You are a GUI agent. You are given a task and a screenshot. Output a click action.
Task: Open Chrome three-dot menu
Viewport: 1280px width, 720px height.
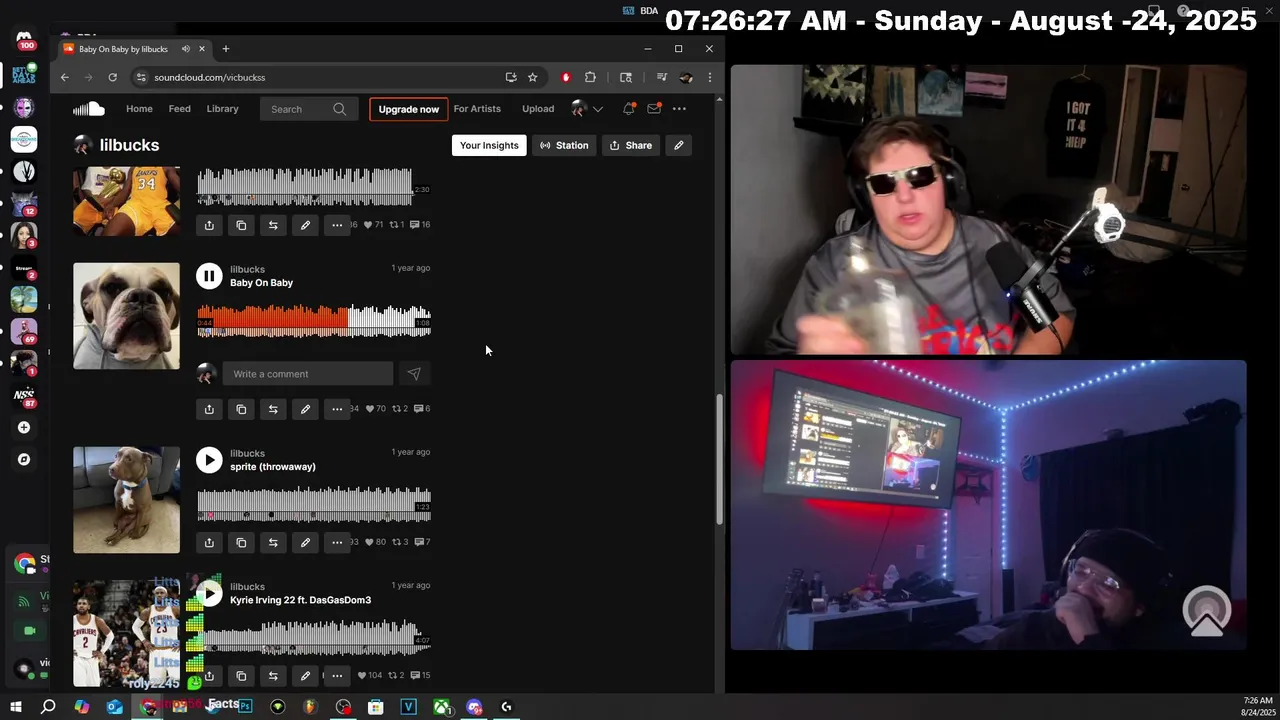pyautogui.click(x=710, y=77)
